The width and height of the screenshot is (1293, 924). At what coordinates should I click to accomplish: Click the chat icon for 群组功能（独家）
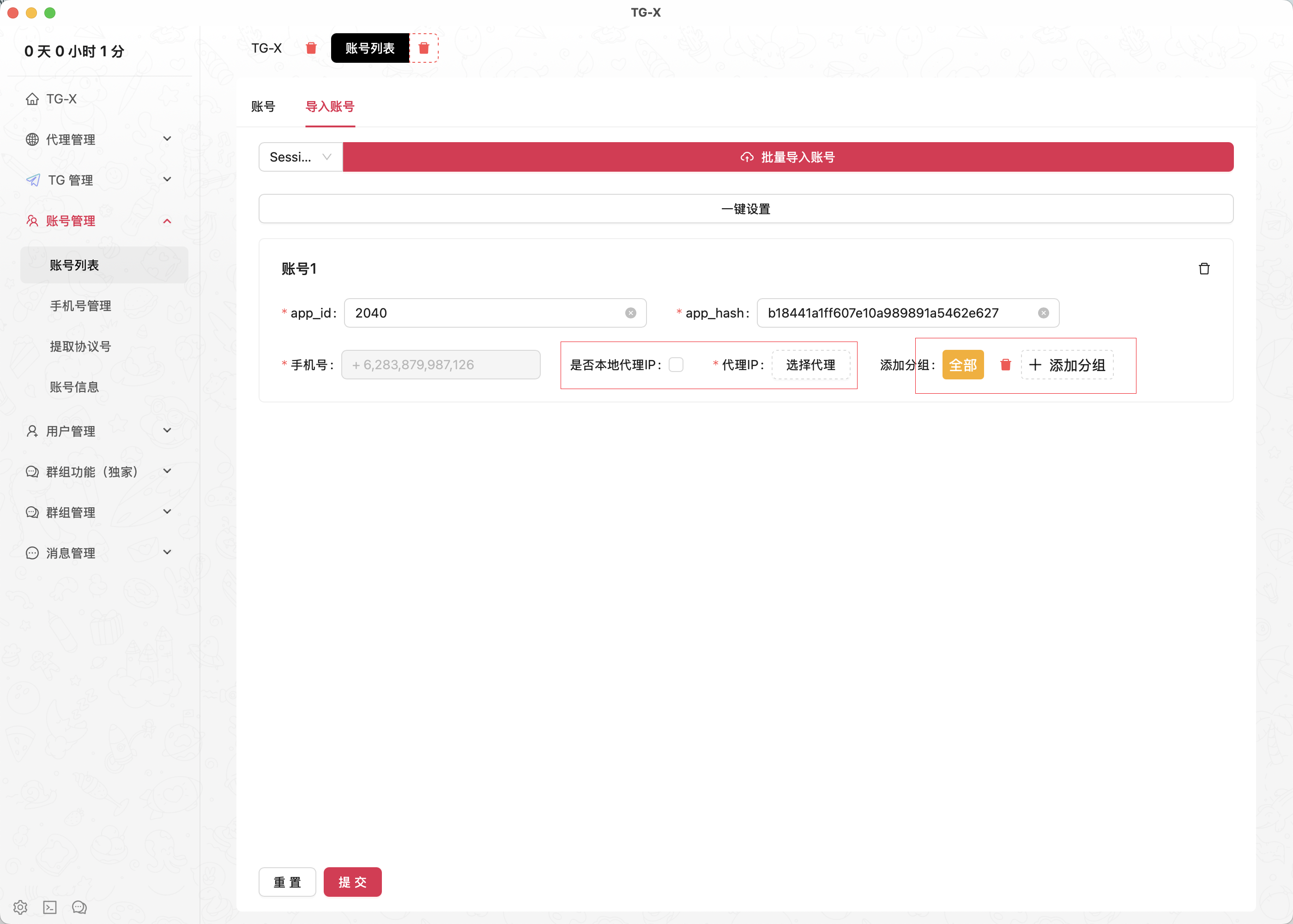click(32, 472)
